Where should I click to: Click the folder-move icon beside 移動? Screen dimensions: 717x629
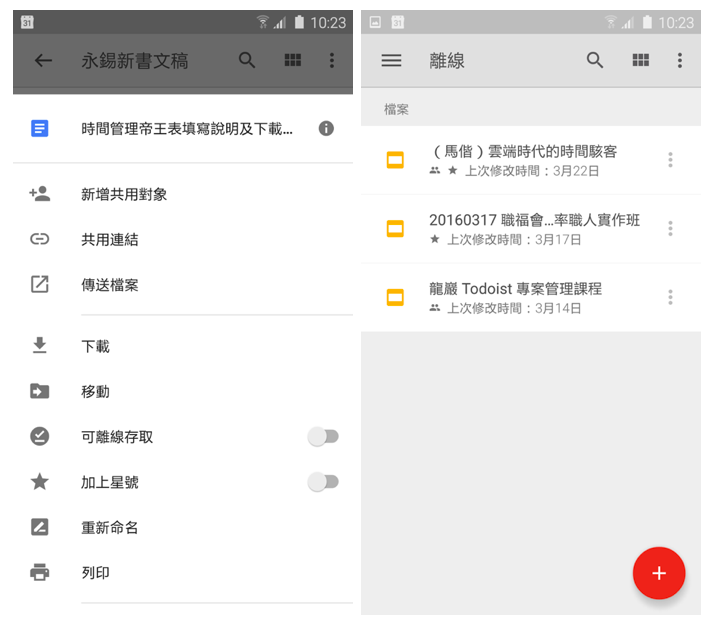click(40, 391)
